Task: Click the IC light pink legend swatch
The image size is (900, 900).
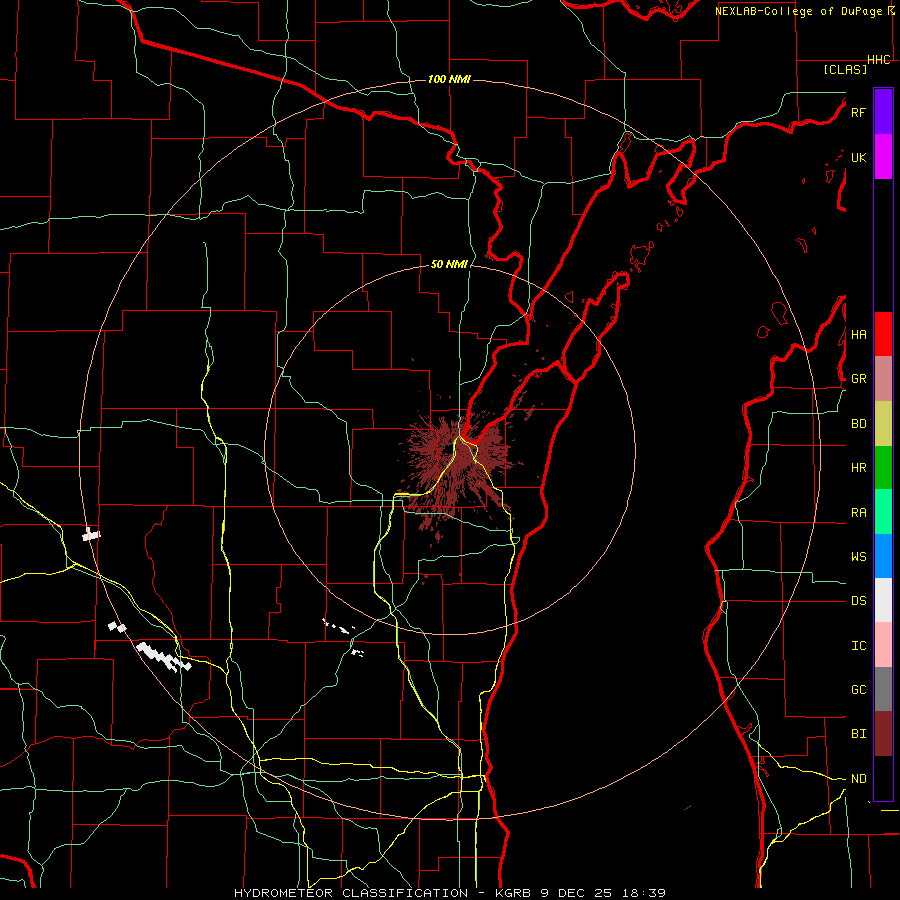Action: [x=883, y=645]
